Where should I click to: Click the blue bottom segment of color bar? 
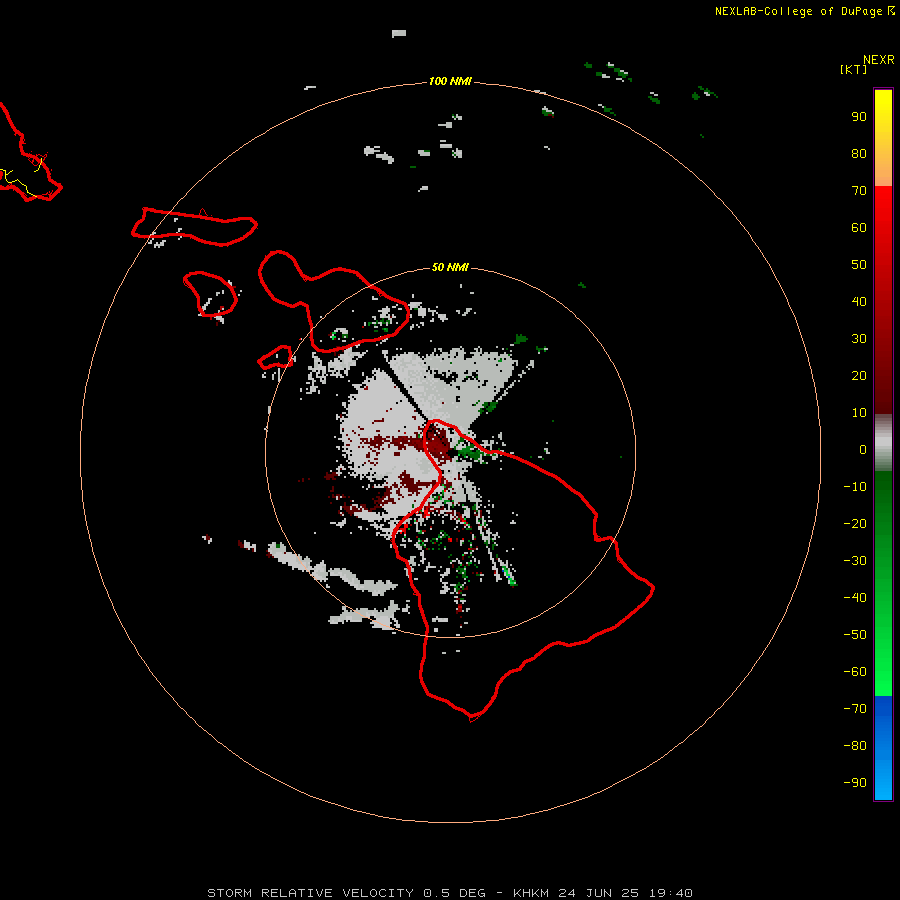tap(883, 748)
